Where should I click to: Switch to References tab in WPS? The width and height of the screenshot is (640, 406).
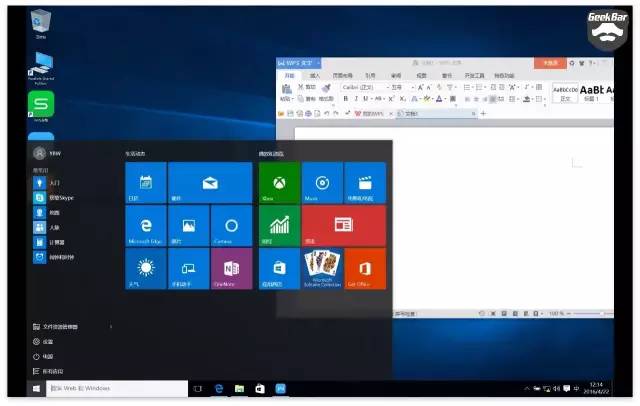370,75
